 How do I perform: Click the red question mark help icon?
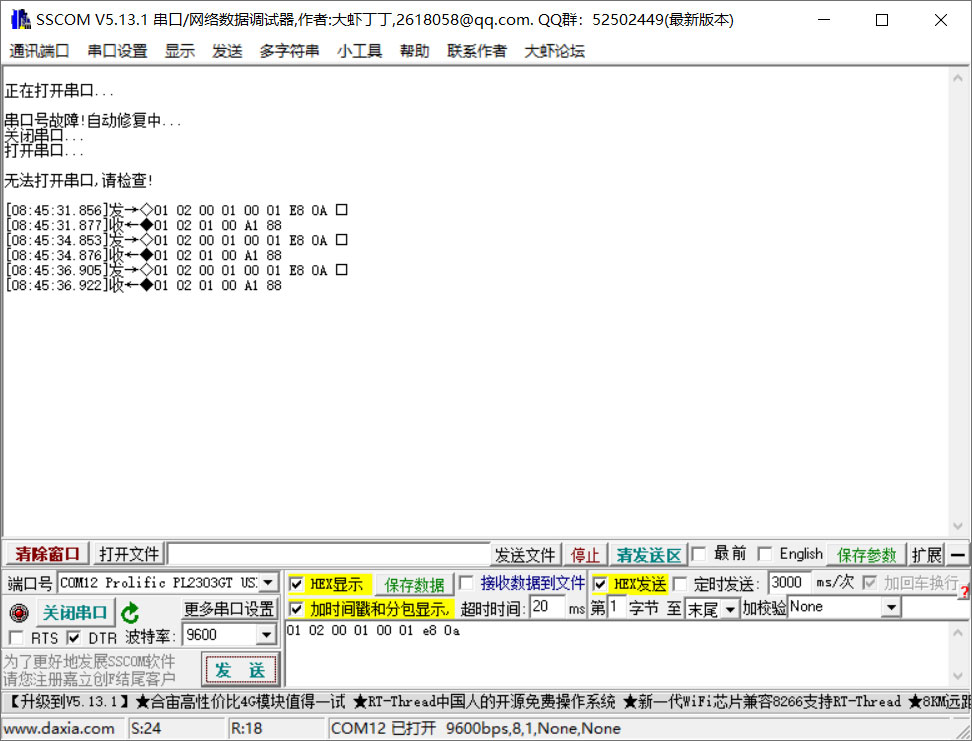pyautogui.click(x=965, y=592)
